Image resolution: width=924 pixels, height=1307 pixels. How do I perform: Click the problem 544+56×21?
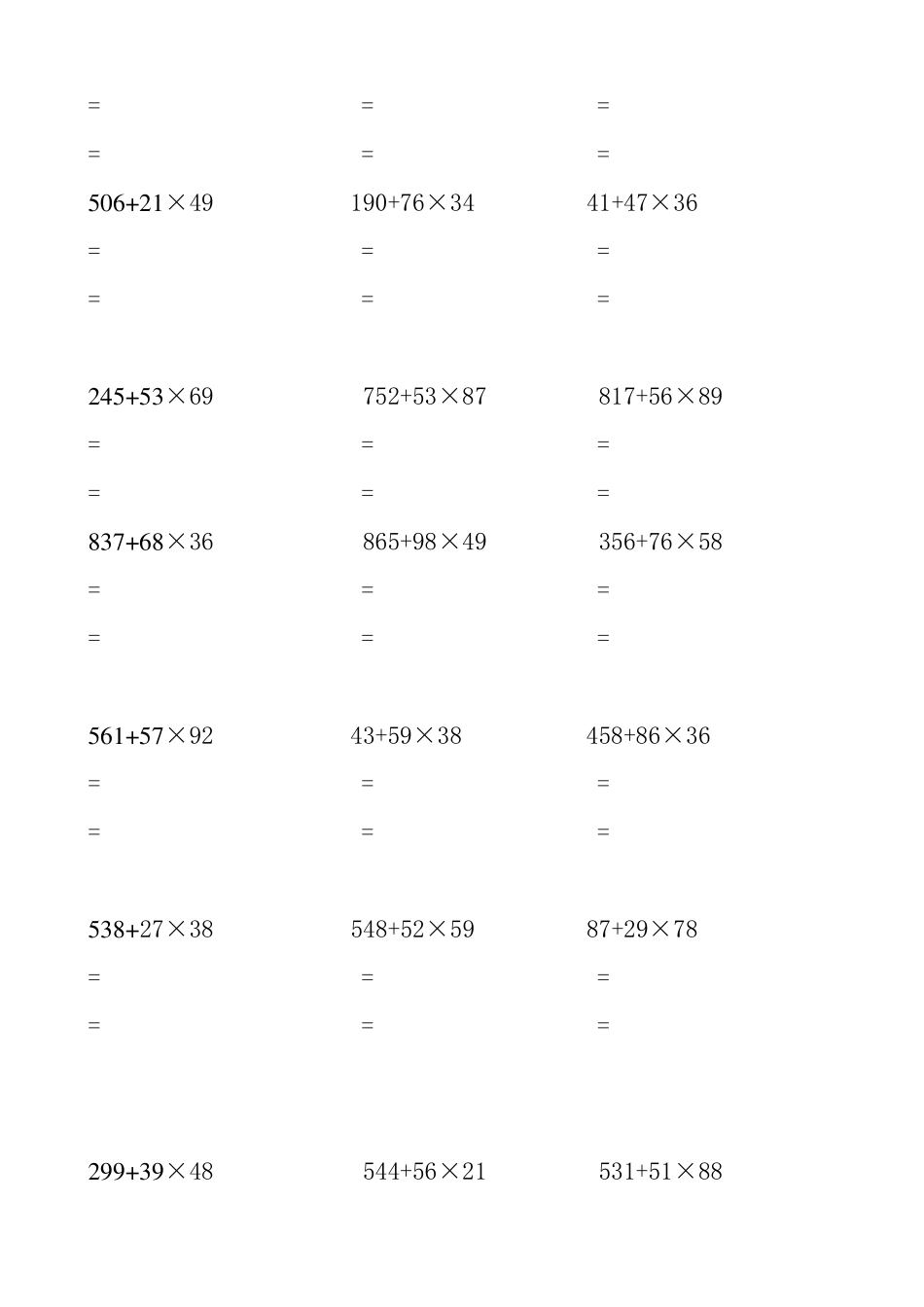point(424,1172)
